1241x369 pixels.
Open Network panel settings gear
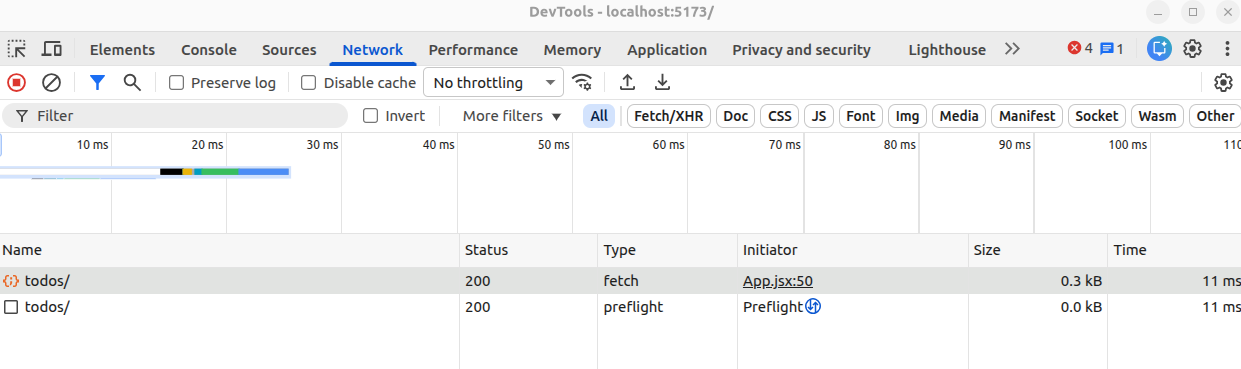1223,83
